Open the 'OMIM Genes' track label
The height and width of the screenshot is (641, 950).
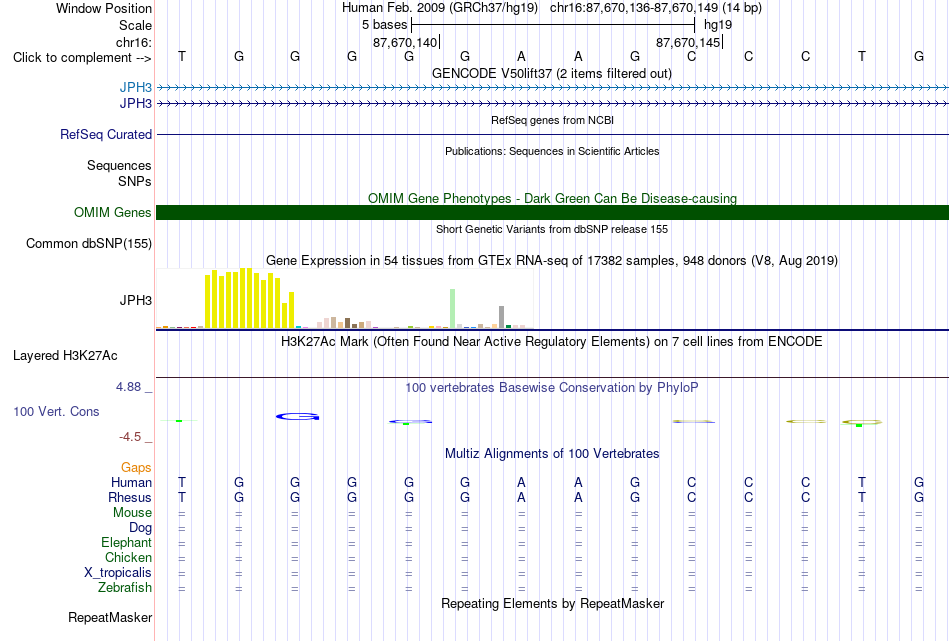coord(113,213)
